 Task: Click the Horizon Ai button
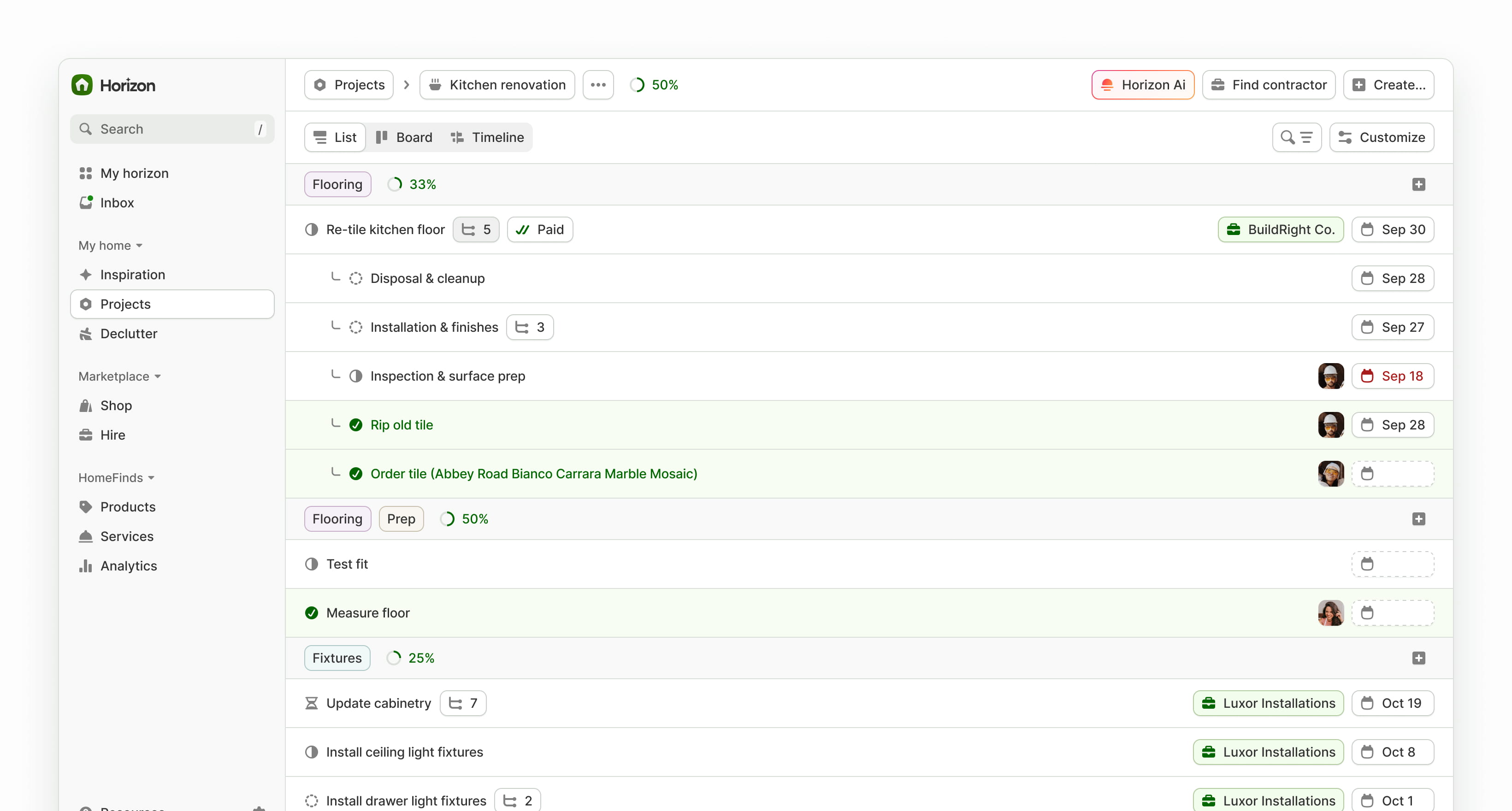(x=1142, y=84)
